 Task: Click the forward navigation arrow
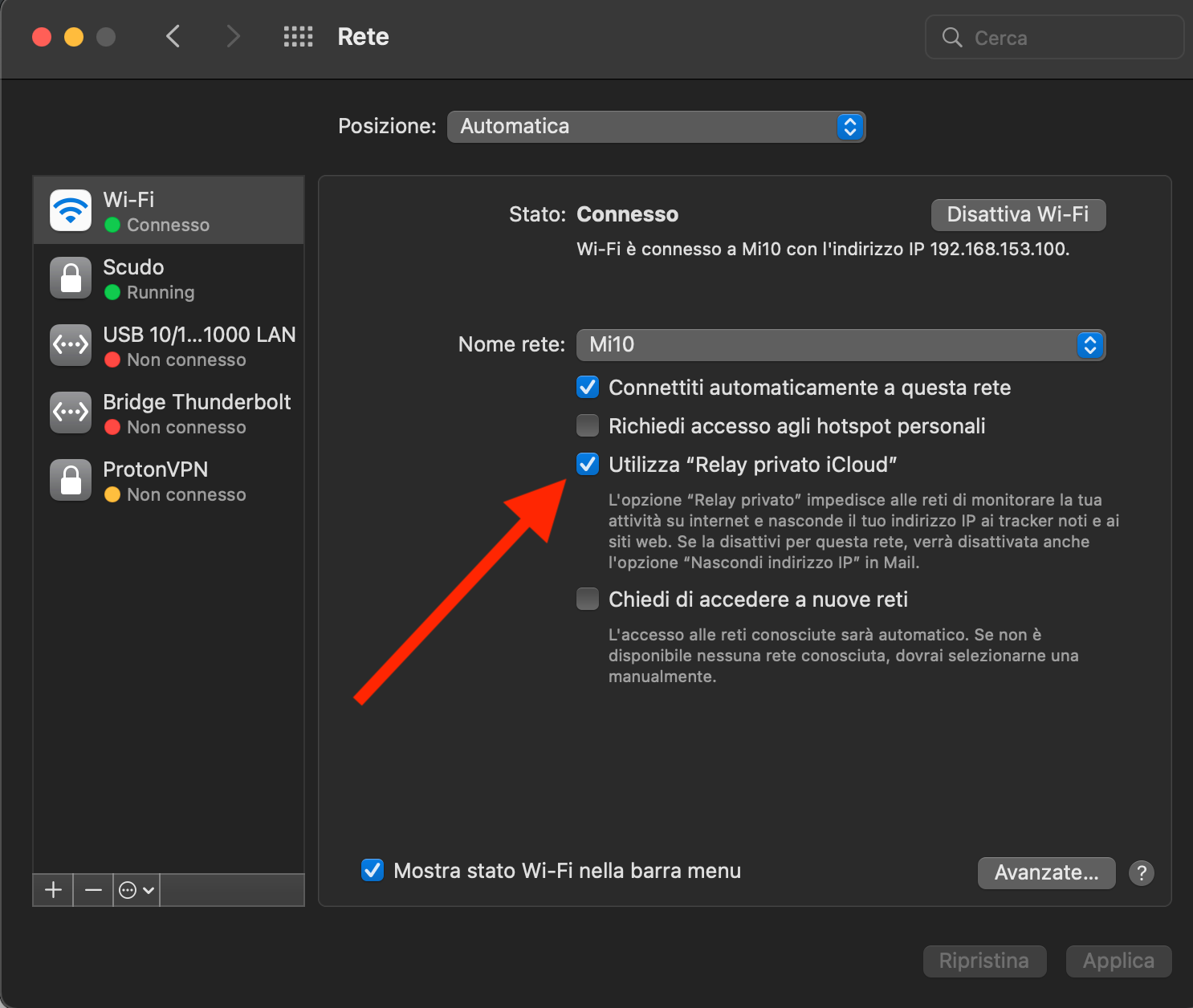(233, 36)
